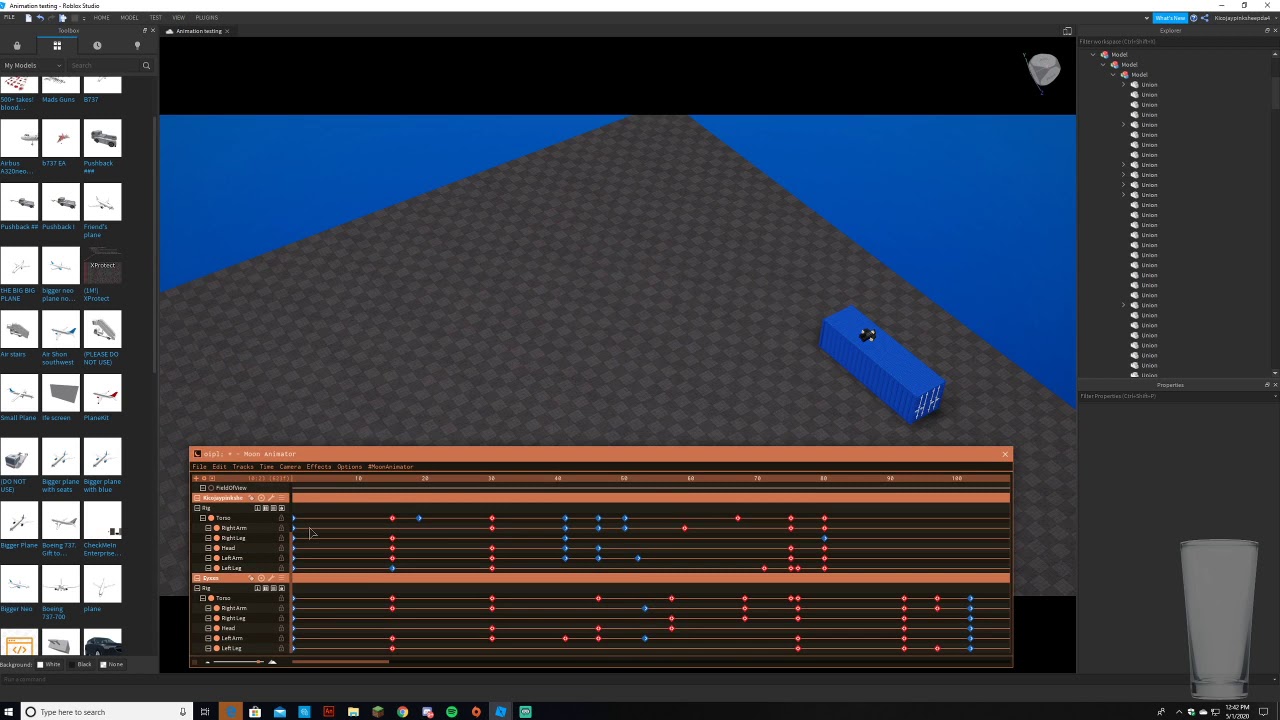The image size is (1280, 720).
Task: Open the Toolbox Inventory grid icon
Action: point(57,46)
